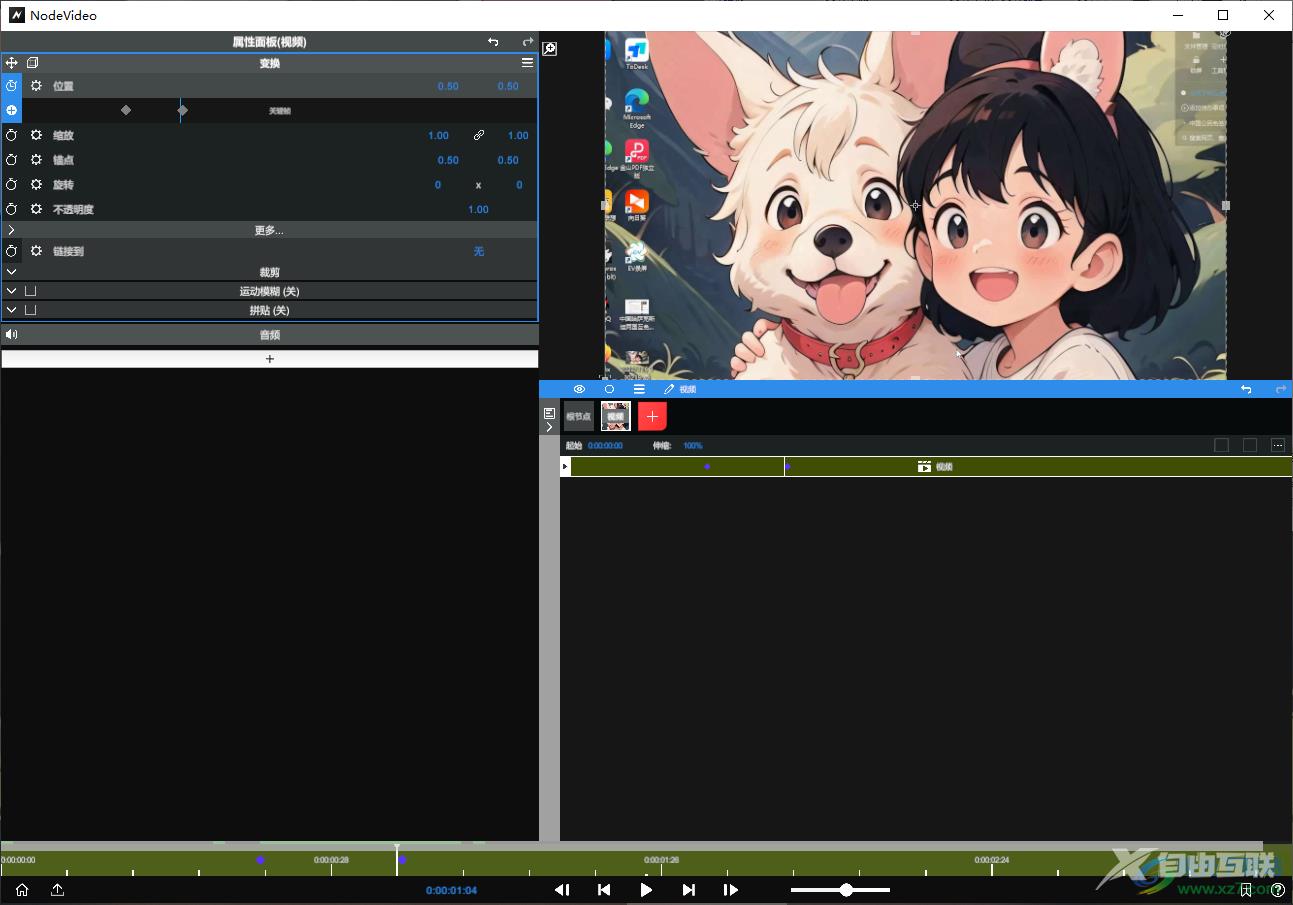Toggle keyframe stopwatch for 锚点
The width and height of the screenshot is (1293, 905).
coord(11,160)
